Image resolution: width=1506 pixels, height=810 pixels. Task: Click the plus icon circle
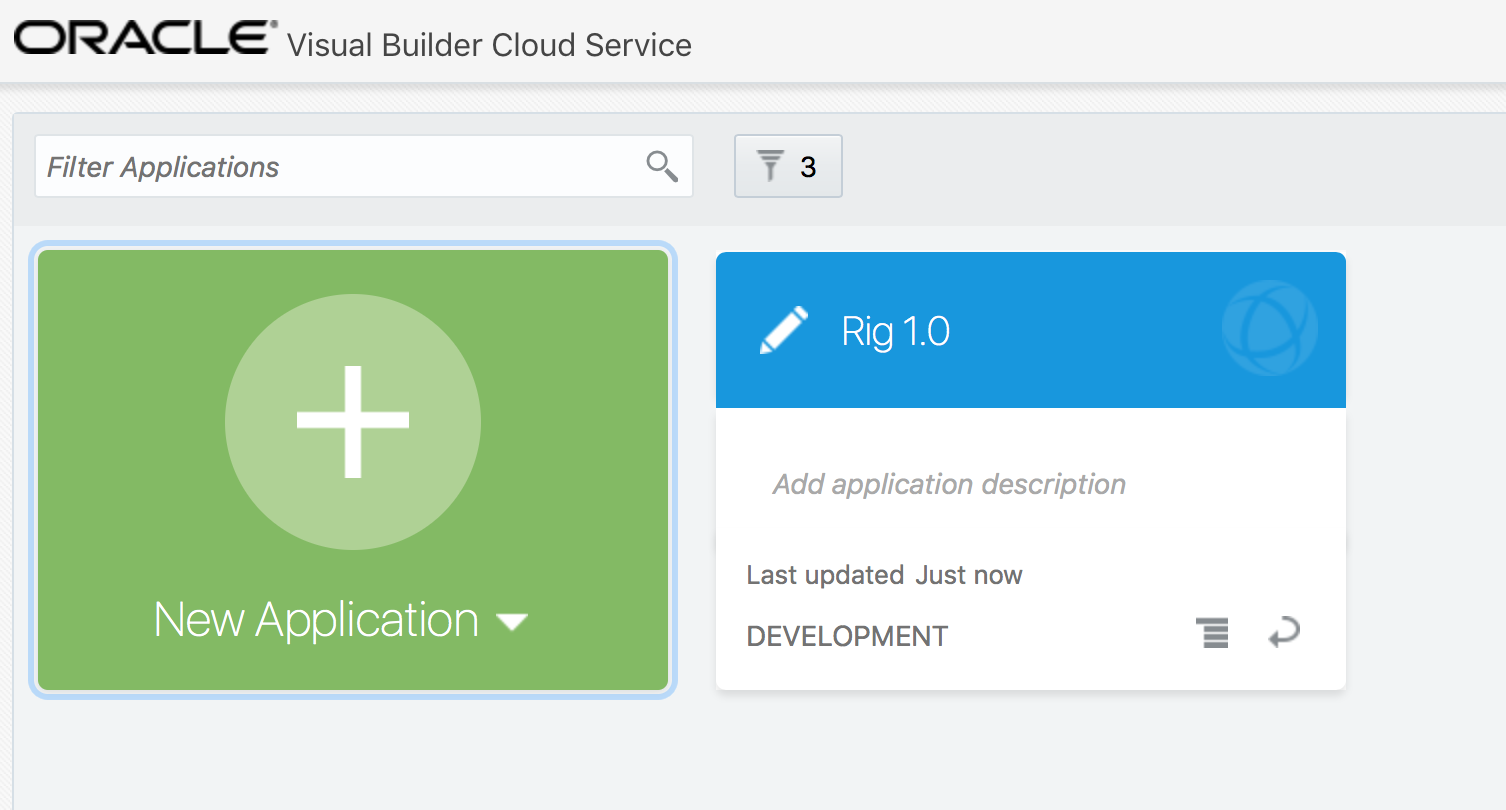(353, 422)
